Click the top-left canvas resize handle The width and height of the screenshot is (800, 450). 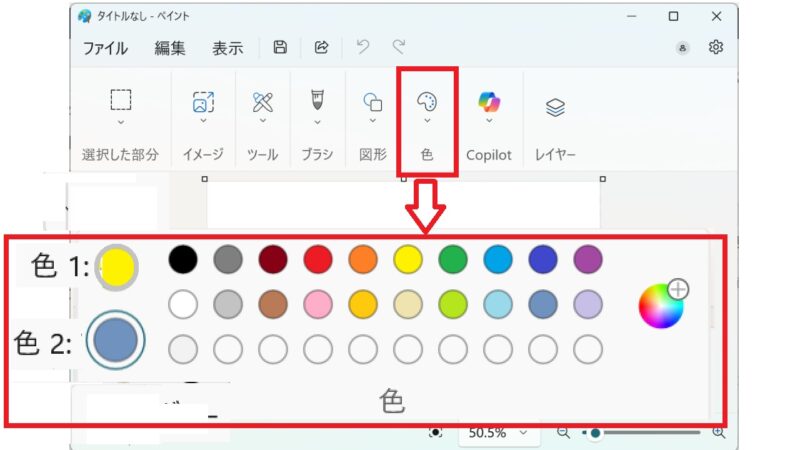(205, 179)
